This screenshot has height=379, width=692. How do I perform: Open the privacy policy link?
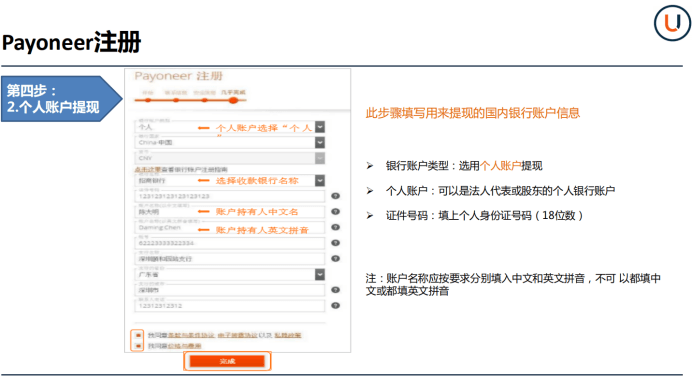pyautogui.click(x=288, y=335)
